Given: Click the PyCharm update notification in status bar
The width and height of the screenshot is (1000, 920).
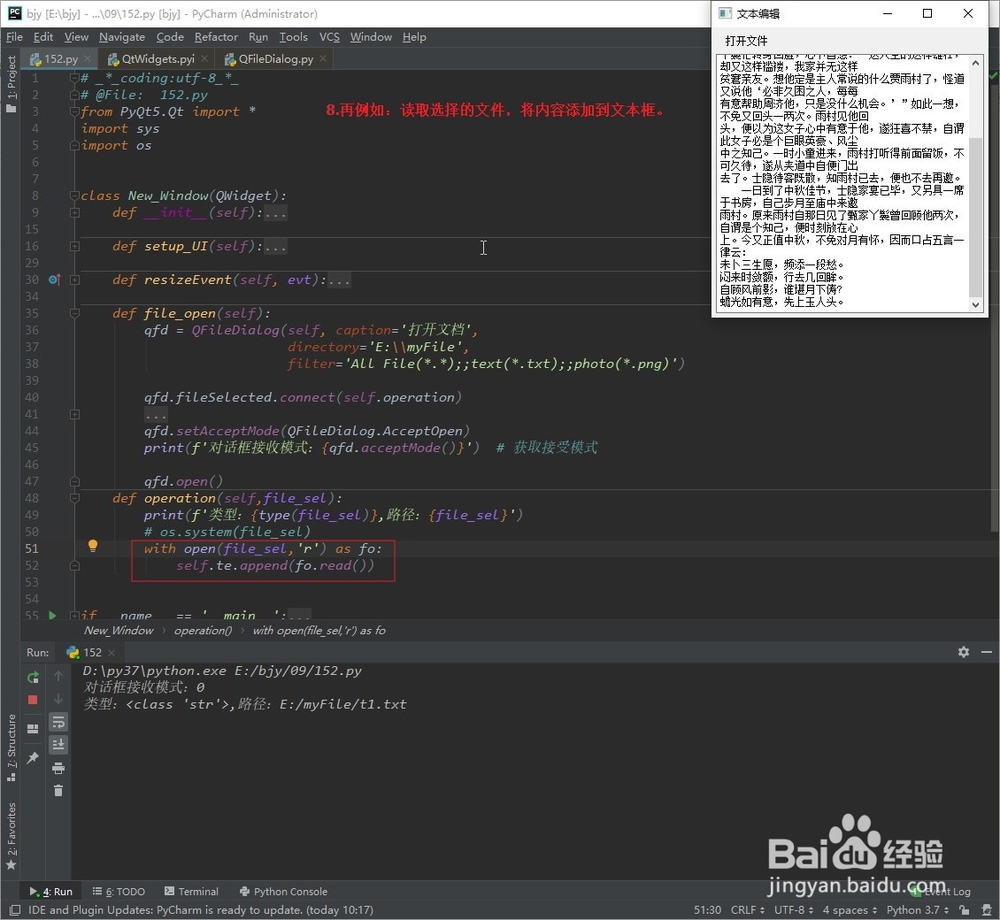Looking at the screenshot, I should [x=201, y=910].
